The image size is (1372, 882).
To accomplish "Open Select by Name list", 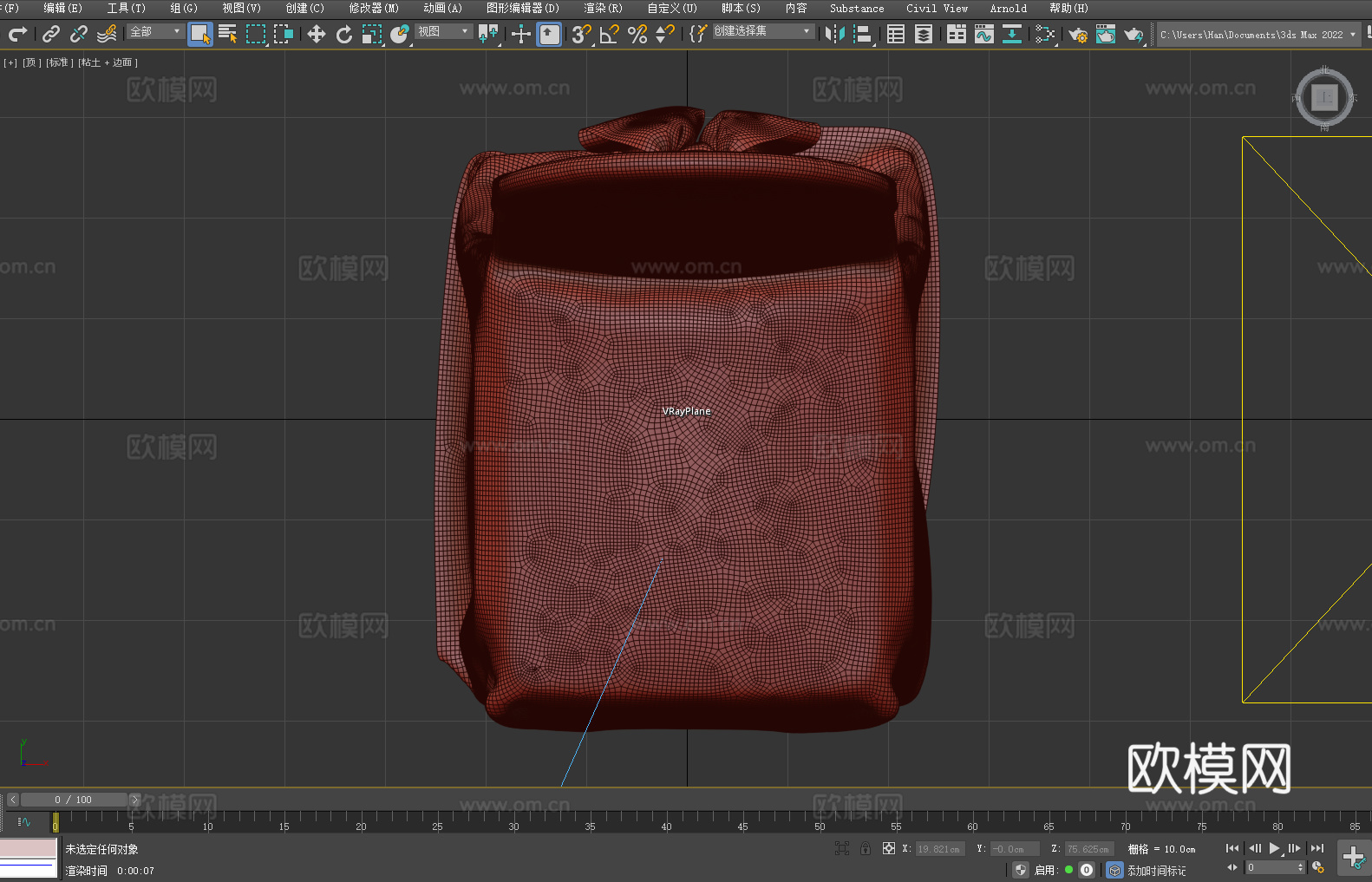I will pyautogui.click(x=228, y=34).
